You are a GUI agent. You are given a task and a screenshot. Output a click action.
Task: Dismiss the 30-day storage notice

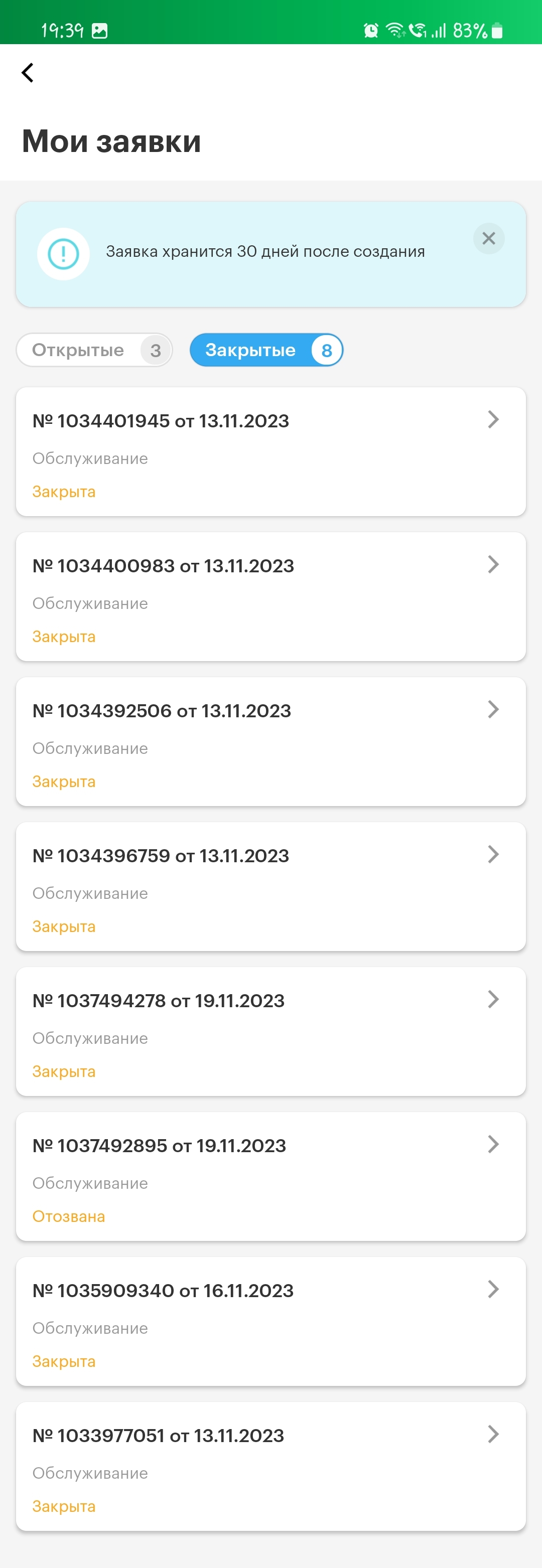pyautogui.click(x=488, y=239)
